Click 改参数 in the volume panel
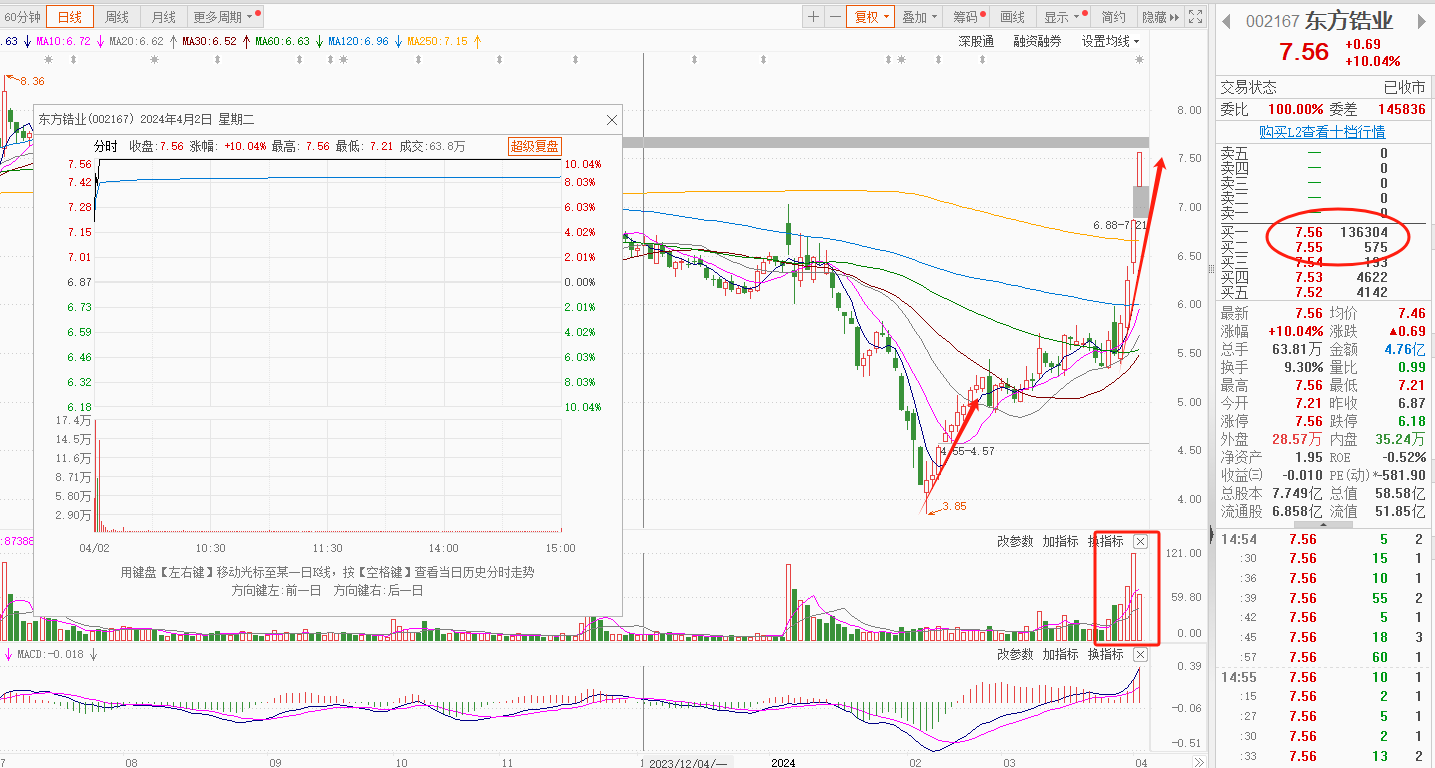The height and width of the screenshot is (768, 1435). [x=1015, y=542]
